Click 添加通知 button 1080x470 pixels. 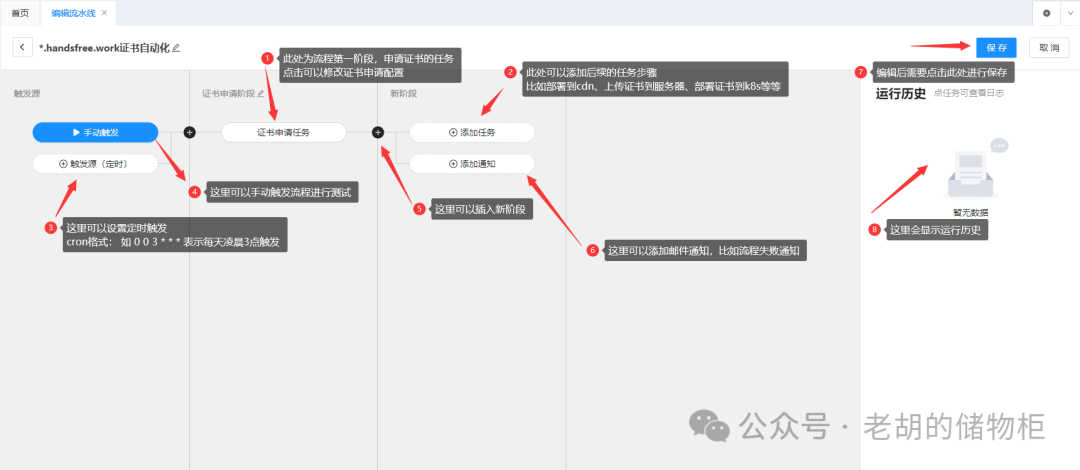coord(472,164)
